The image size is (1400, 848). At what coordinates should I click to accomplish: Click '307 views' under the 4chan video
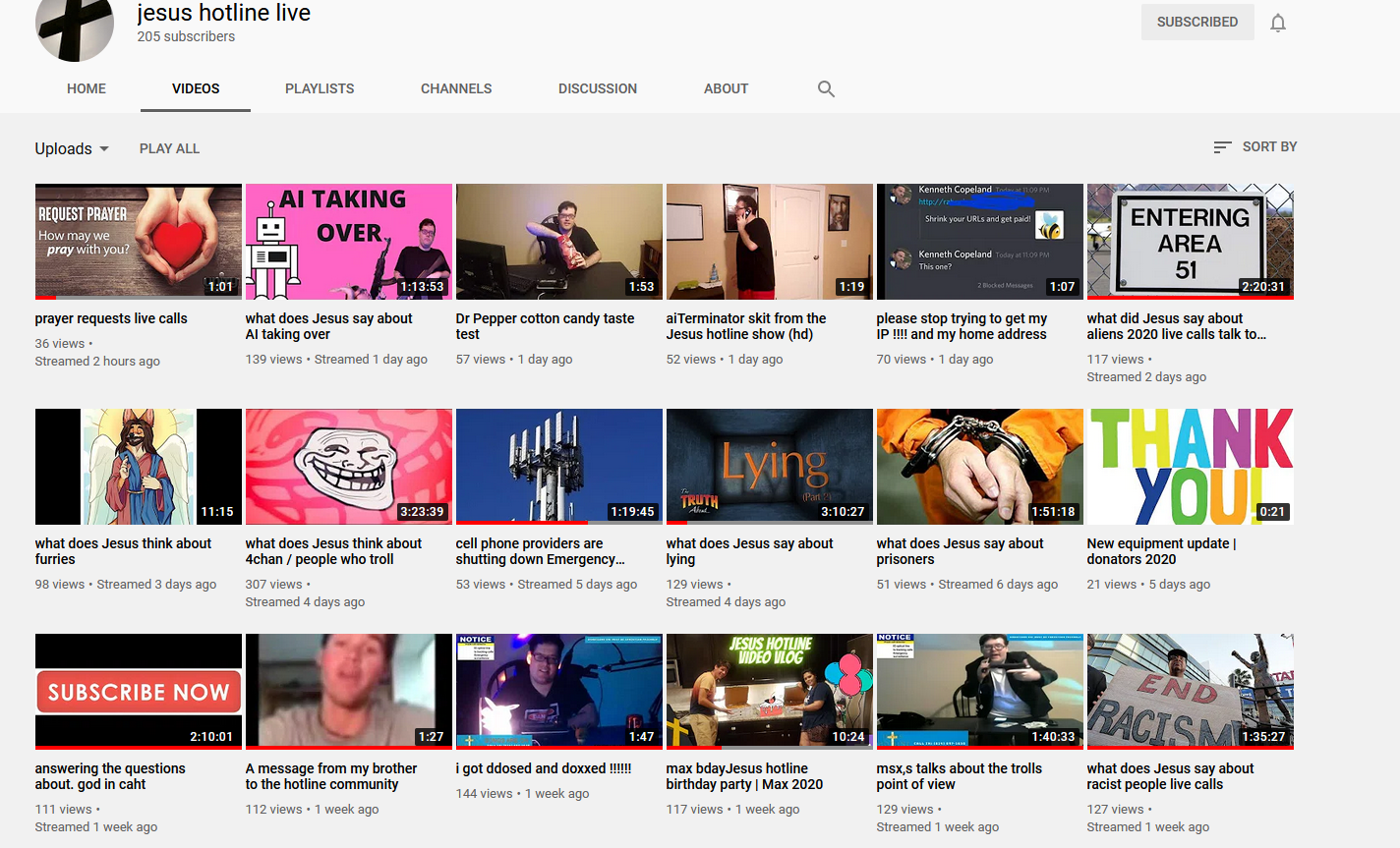pos(274,585)
